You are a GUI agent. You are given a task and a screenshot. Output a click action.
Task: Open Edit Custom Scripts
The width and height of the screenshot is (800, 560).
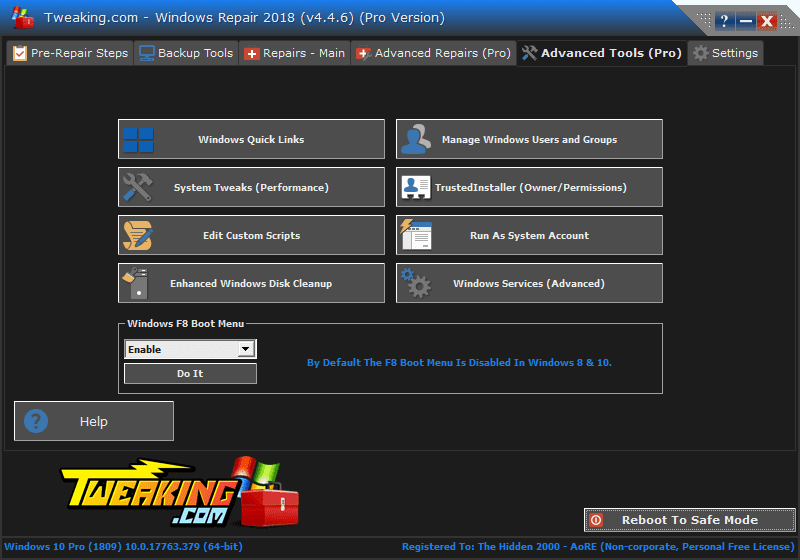point(251,235)
